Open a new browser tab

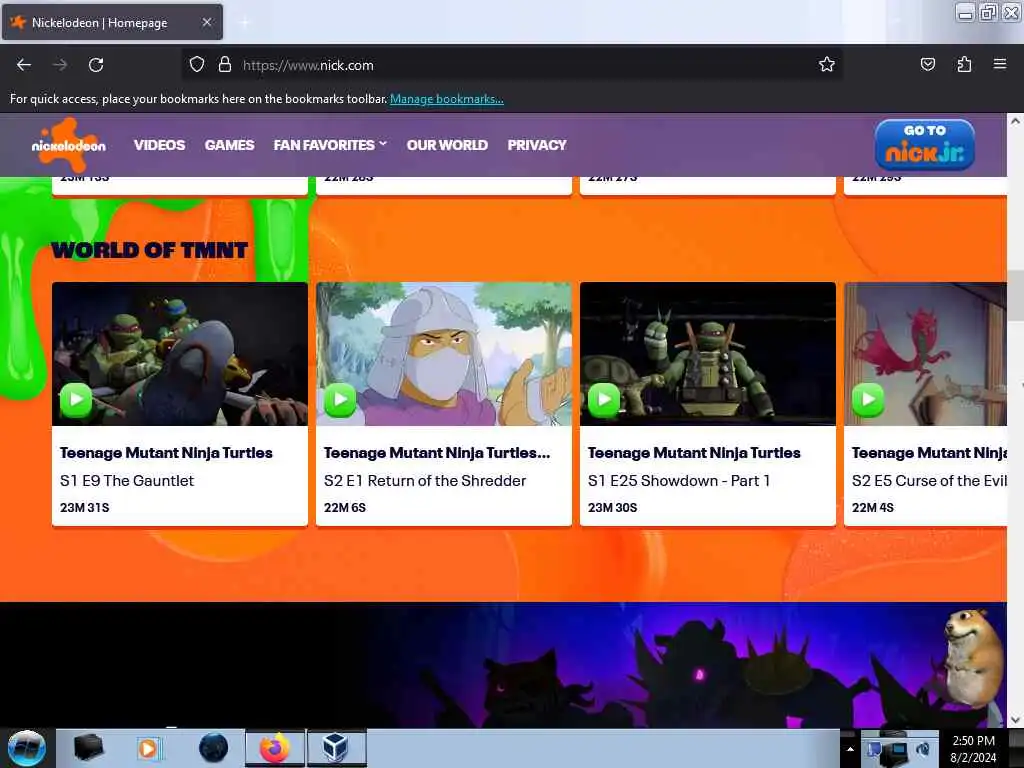click(245, 23)
